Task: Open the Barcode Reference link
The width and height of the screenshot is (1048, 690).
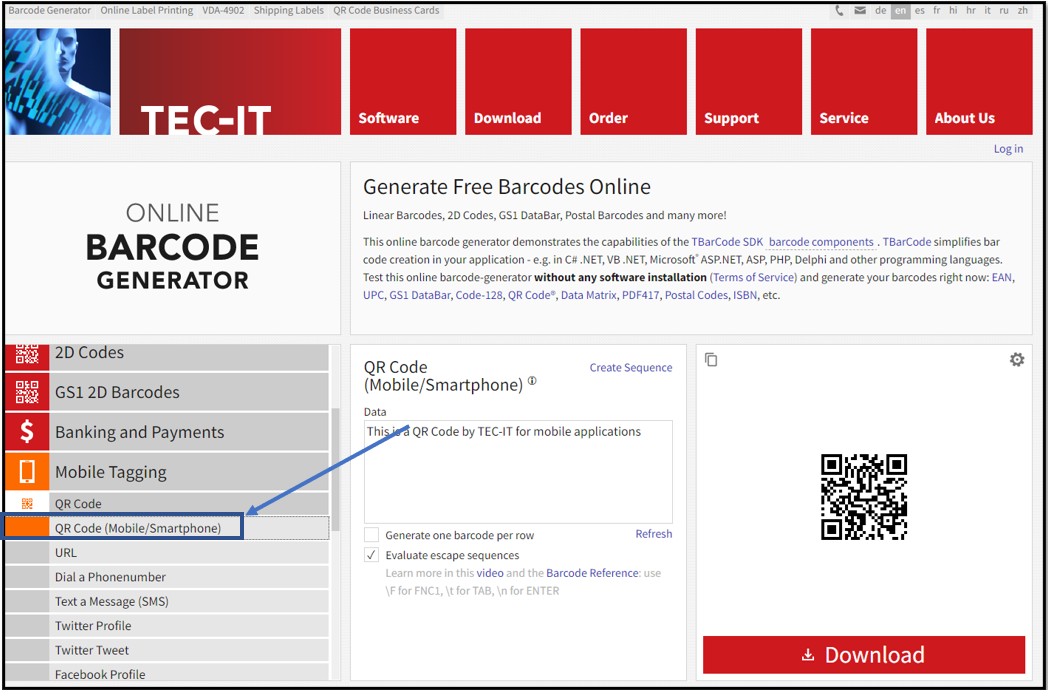Action: [592, 573]
